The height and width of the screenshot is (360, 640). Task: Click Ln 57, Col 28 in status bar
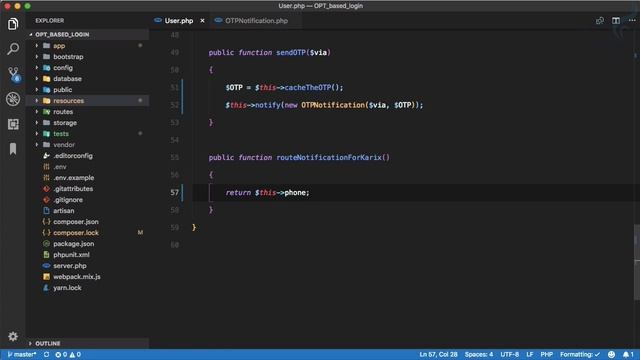438,354
